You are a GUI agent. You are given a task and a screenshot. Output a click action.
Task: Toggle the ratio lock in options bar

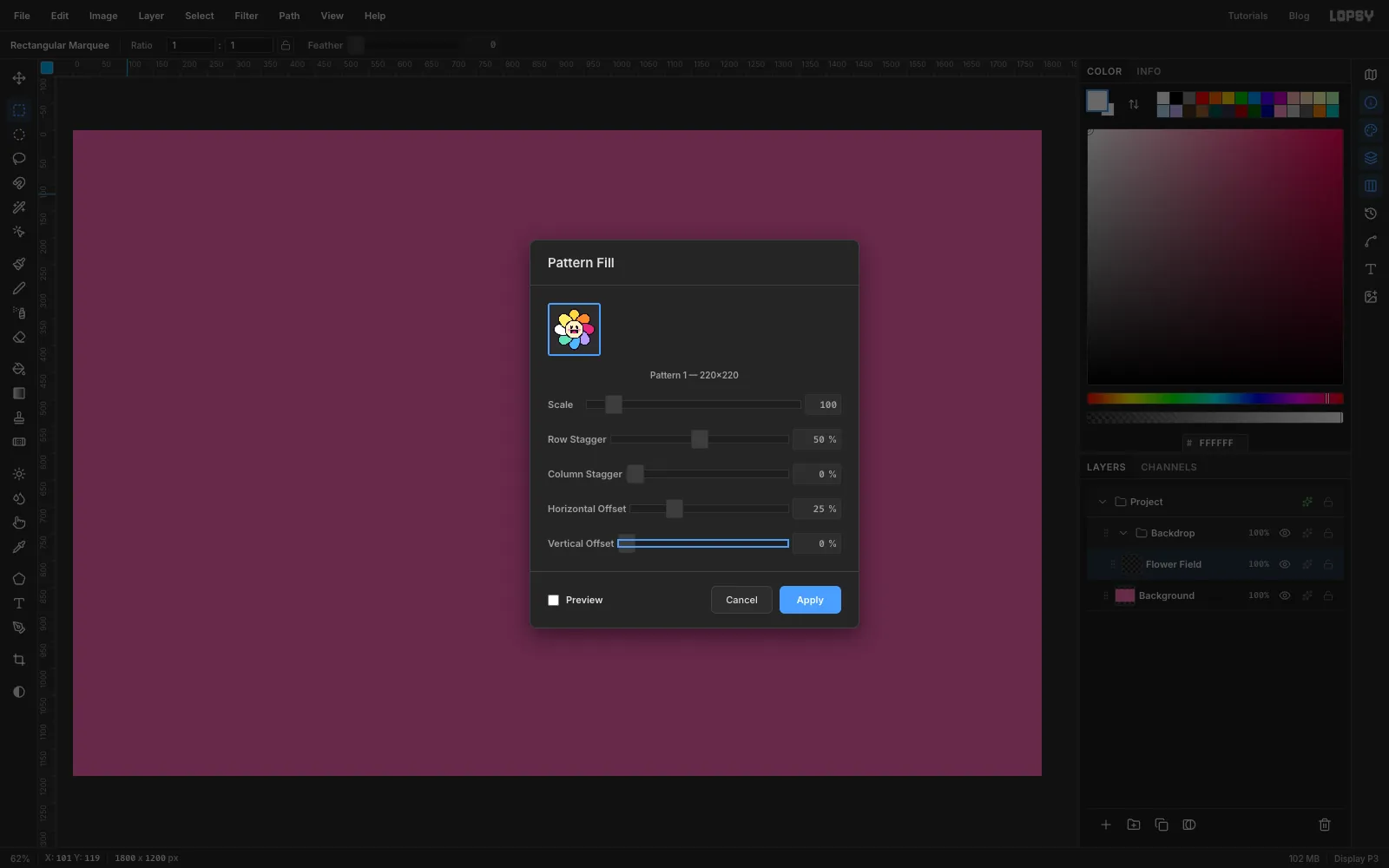point(286,45)
